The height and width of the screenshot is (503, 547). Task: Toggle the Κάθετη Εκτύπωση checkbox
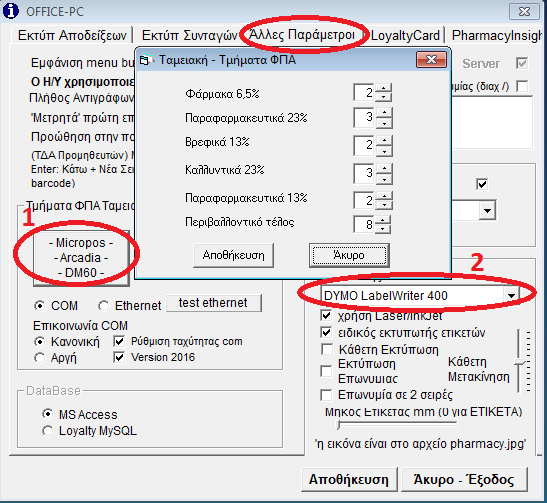(x=327, y=349)
